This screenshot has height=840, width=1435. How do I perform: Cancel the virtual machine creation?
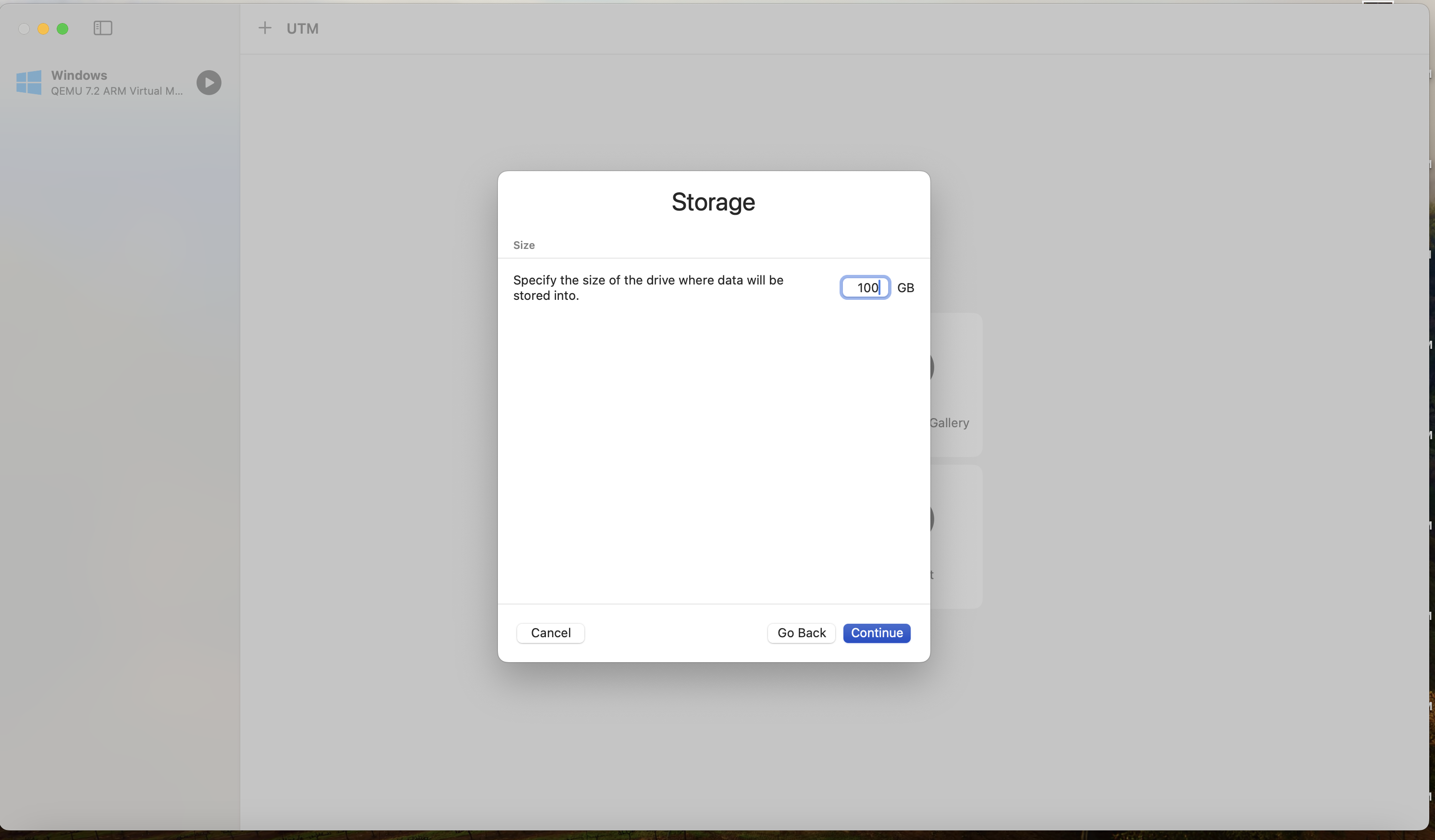(x=549, y=633)
